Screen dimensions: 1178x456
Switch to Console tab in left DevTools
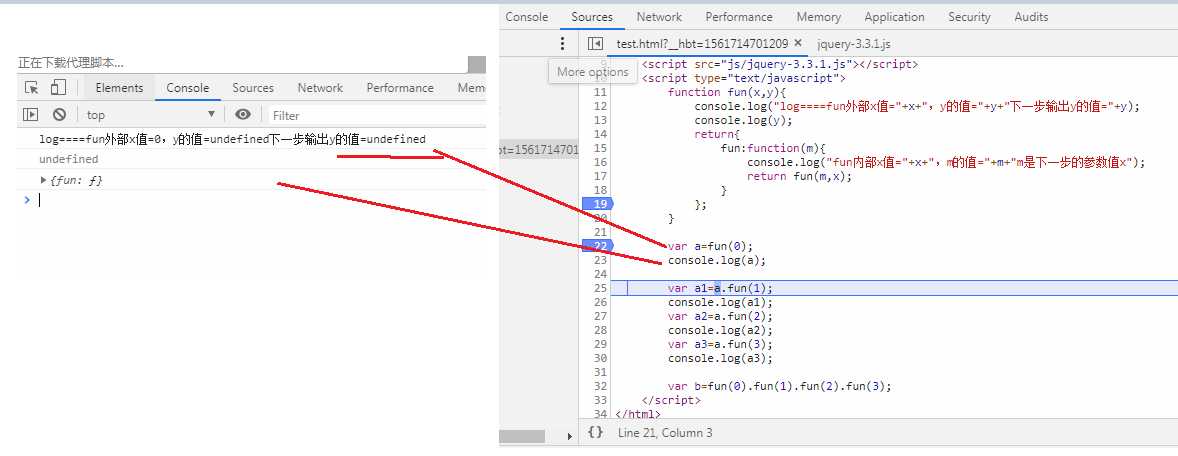(188, 88)
